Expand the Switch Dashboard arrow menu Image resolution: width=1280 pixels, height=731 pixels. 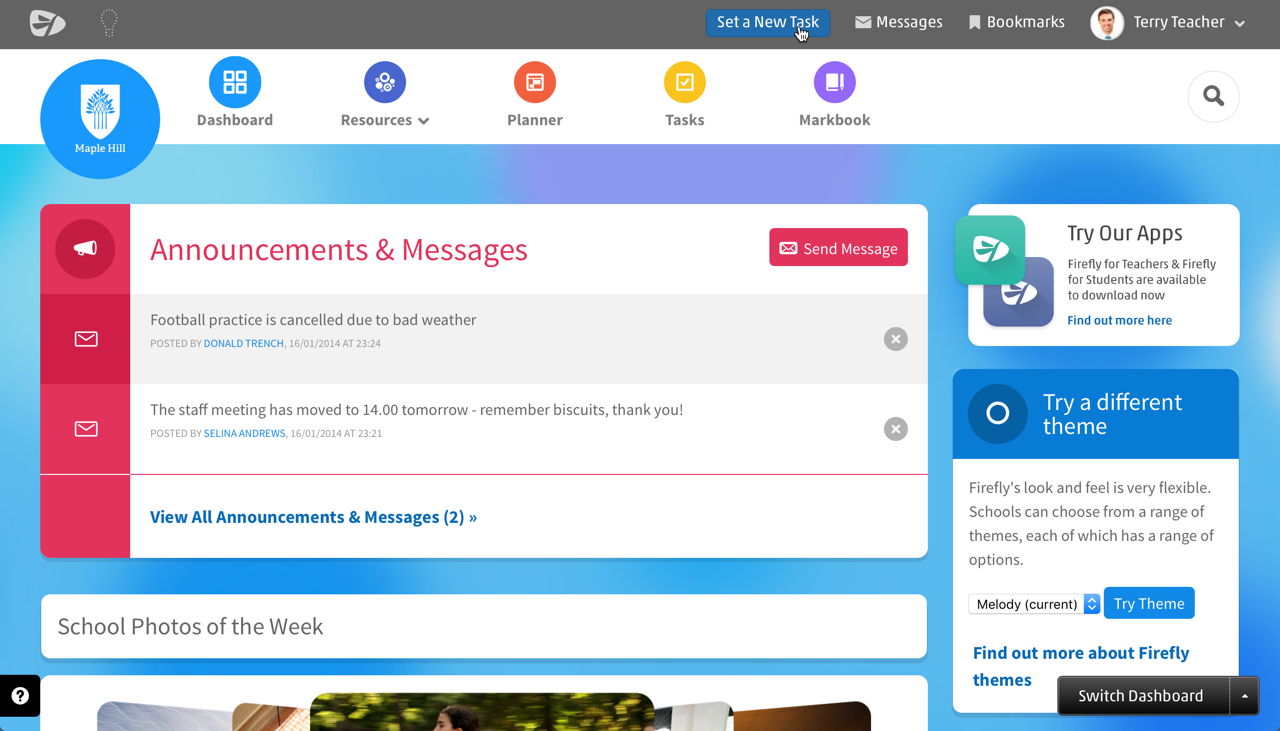coord(1245,696)
